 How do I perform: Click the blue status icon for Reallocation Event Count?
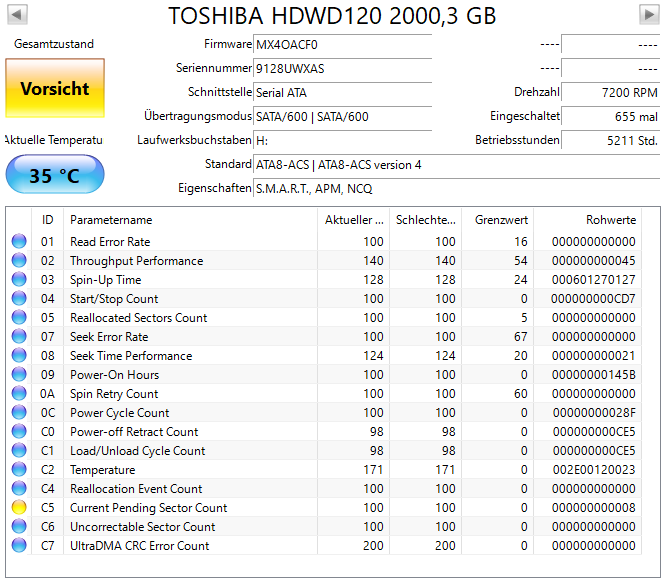tap(19, 489)
